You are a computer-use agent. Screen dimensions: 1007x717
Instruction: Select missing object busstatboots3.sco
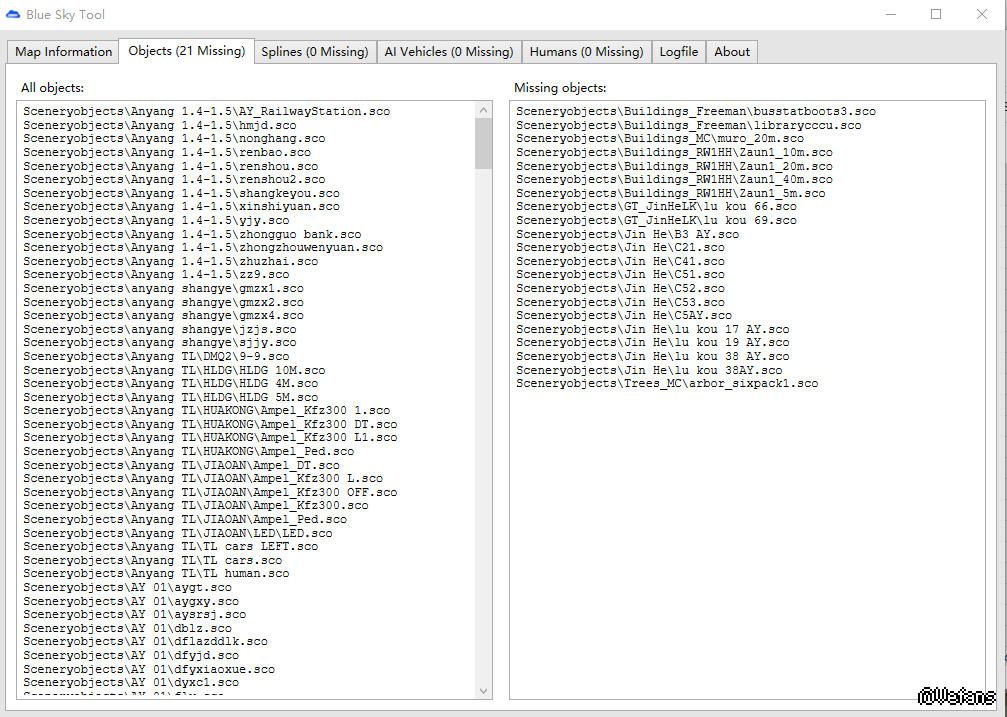tap(695, 111)
